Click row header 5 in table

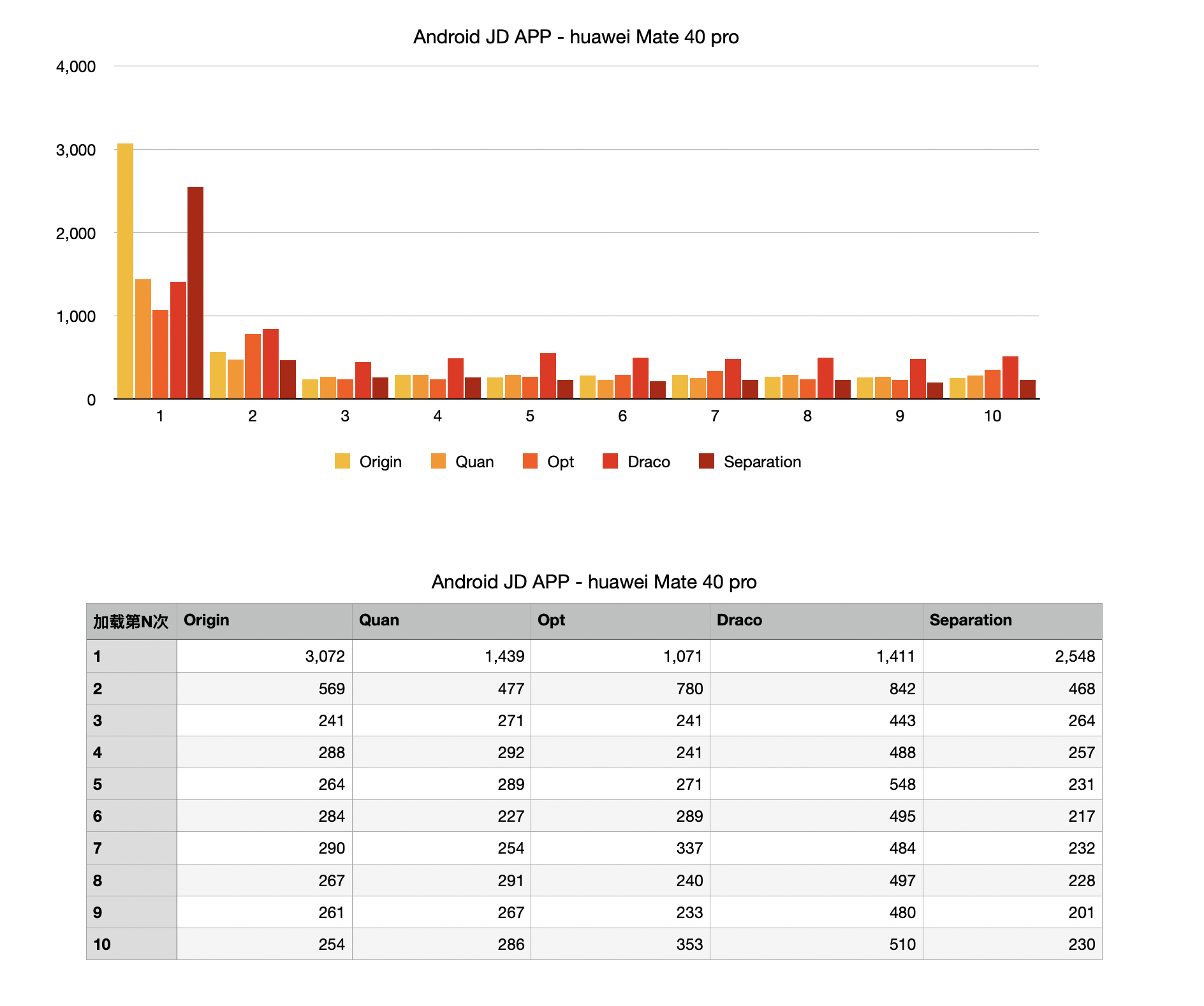131,784
